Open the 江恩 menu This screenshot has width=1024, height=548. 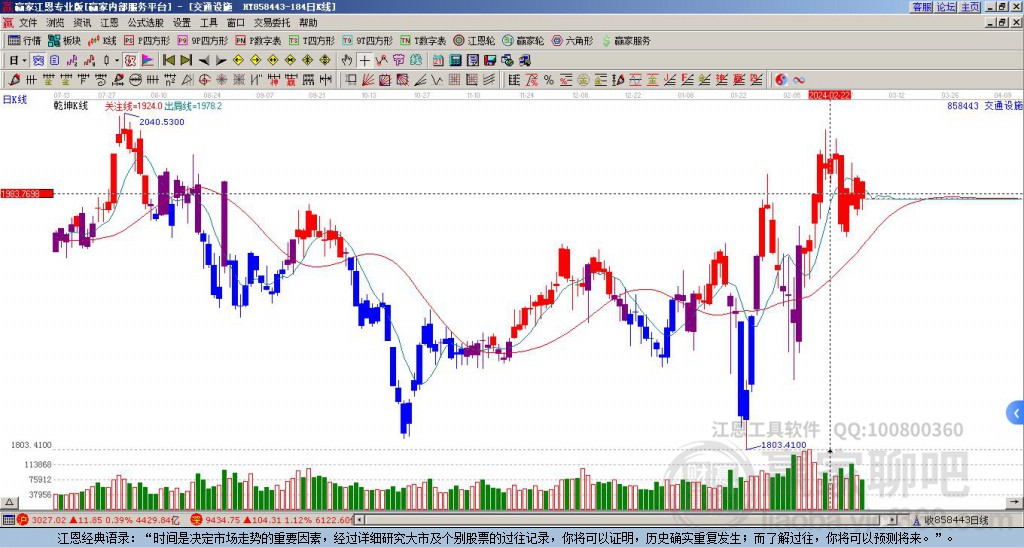tap(109, 23)
